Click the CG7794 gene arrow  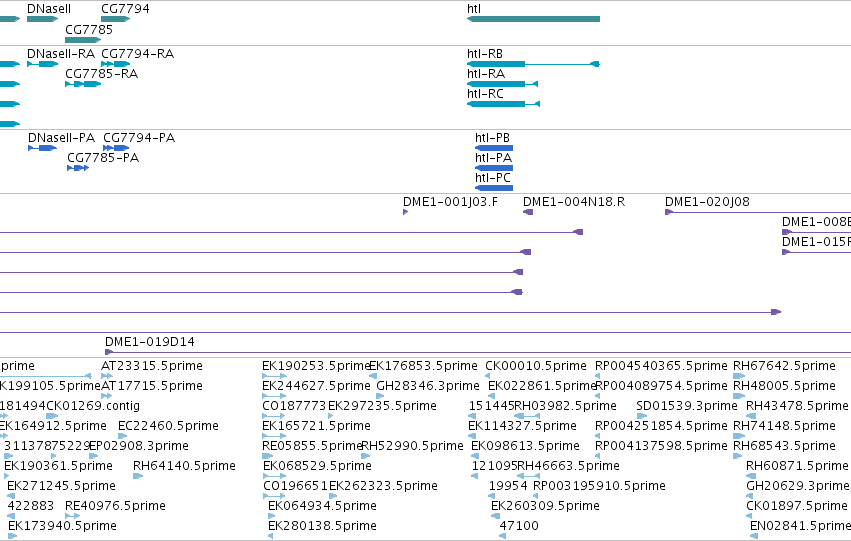point(116,19)
